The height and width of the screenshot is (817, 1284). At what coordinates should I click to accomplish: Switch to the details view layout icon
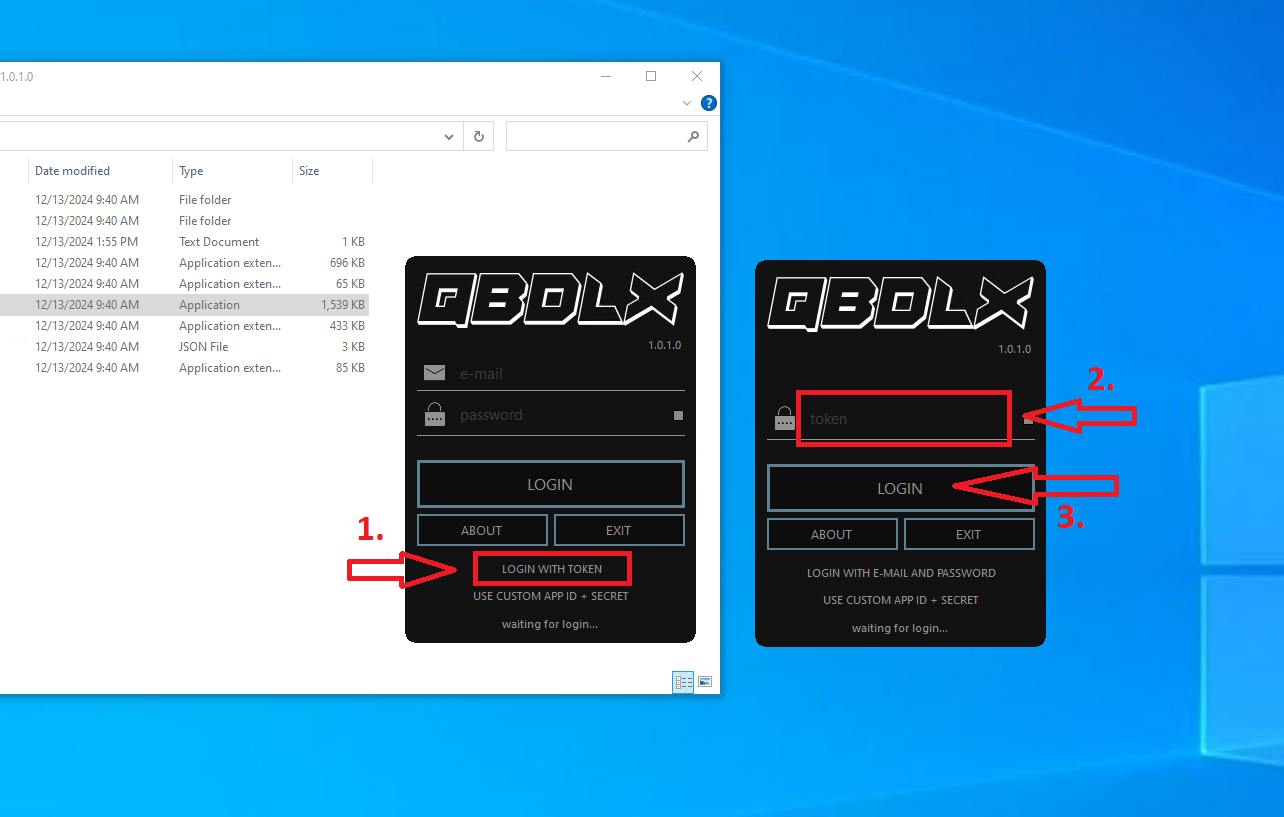(684, 682)
